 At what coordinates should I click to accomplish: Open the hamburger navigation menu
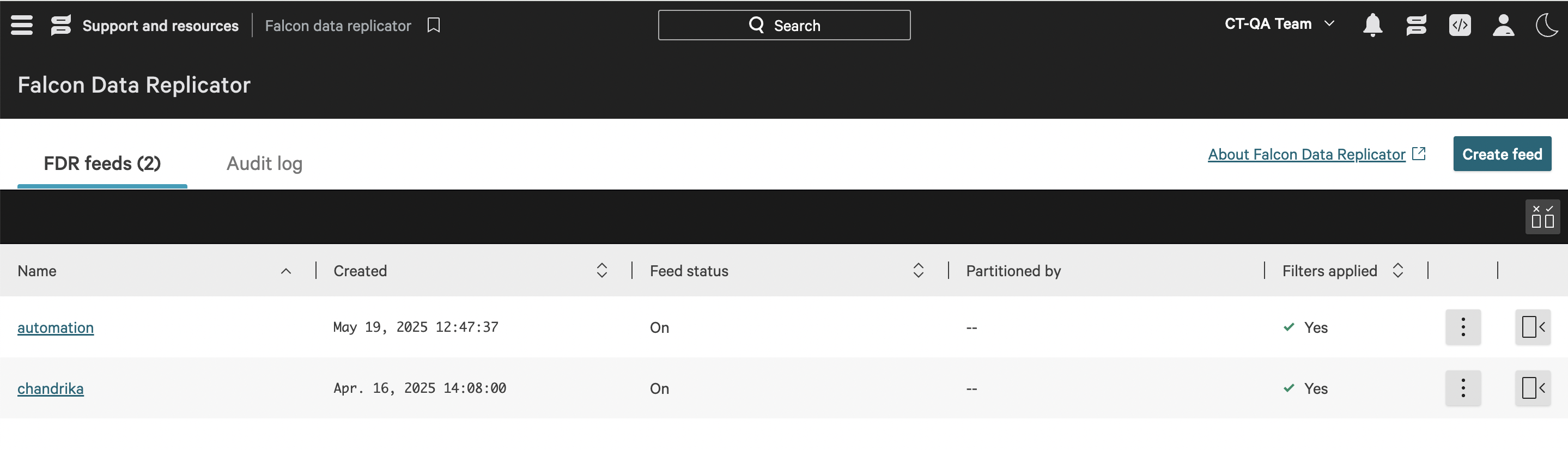click(x=22, y=25)
